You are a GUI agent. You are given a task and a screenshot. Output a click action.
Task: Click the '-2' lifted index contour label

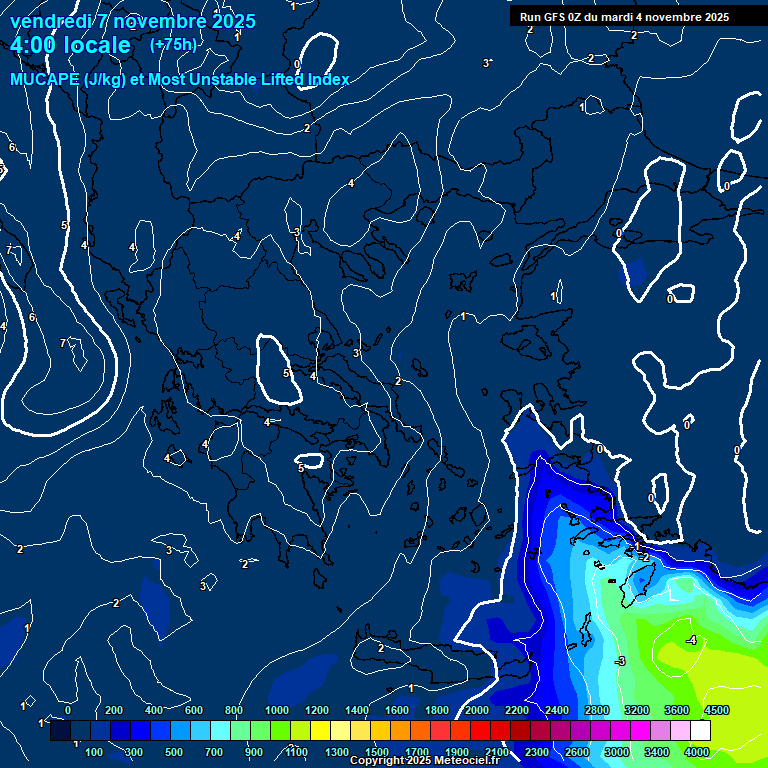pos(644,557)
